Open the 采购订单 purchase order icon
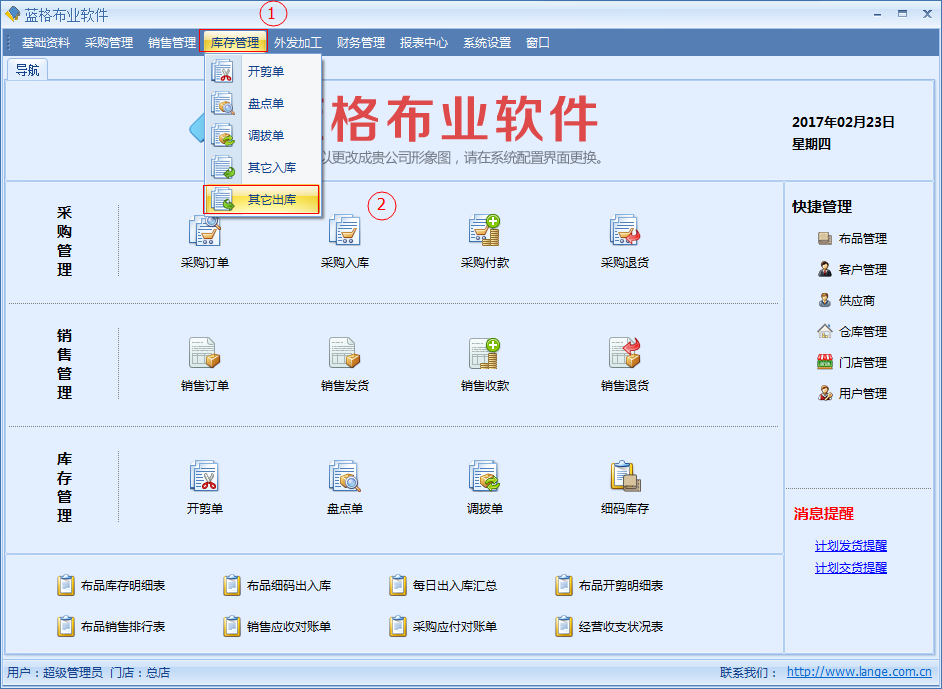Screen dimensions: 942x689 (x=205, y=230)
